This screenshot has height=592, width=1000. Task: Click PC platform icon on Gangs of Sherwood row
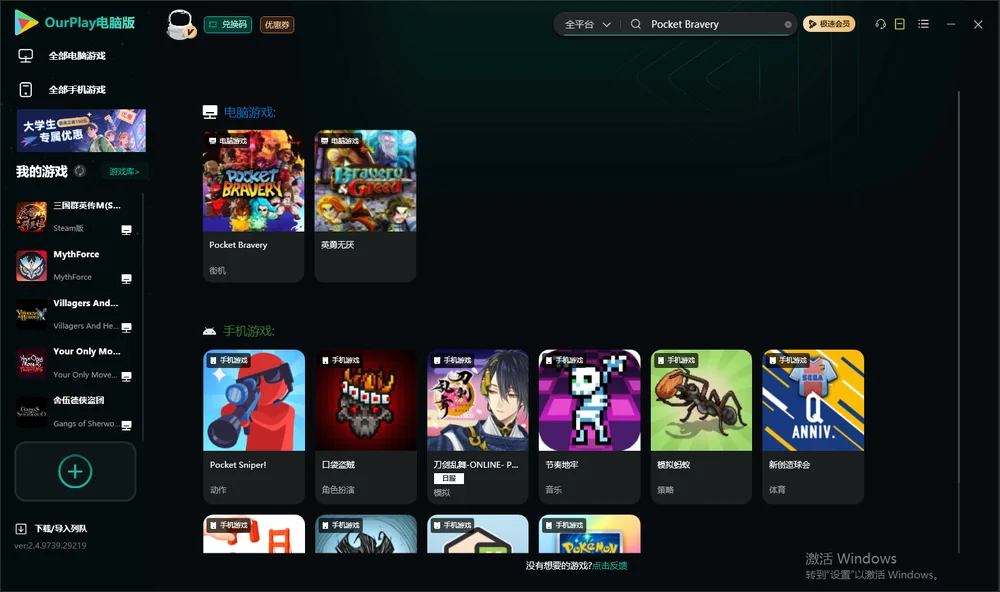tap(126, 426)
